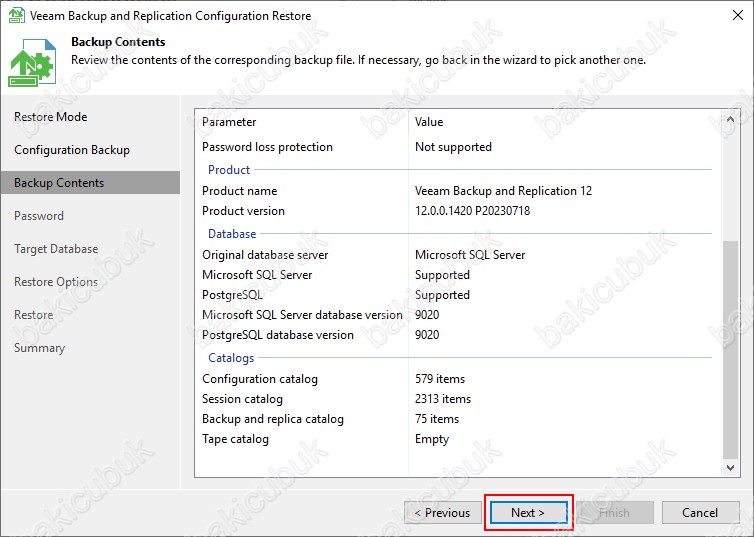
Task: Select the Configuration catalog row
Action: coord(457,379)
